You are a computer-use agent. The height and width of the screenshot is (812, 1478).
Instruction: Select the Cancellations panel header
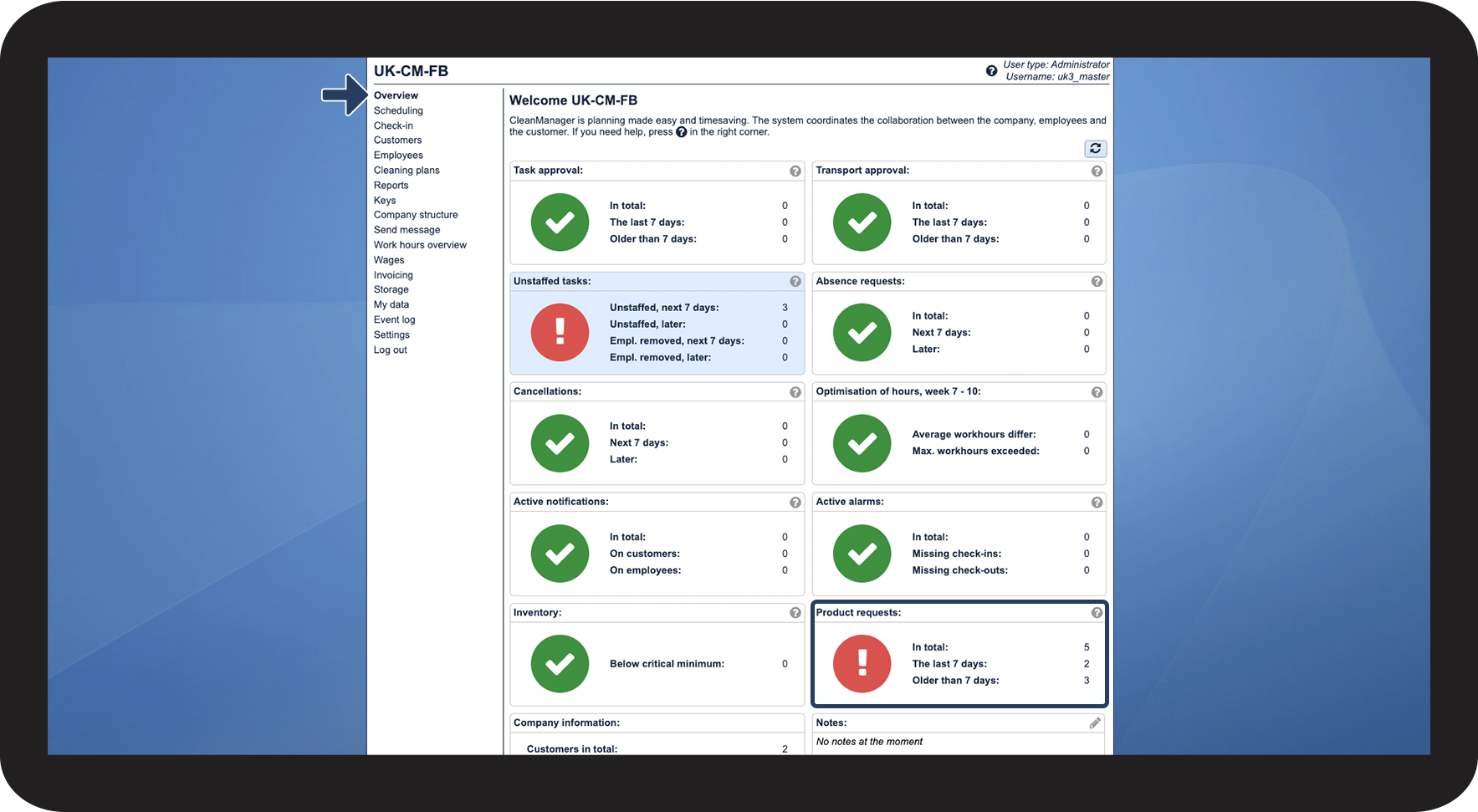pyautogui.click(x=548, y=391)
